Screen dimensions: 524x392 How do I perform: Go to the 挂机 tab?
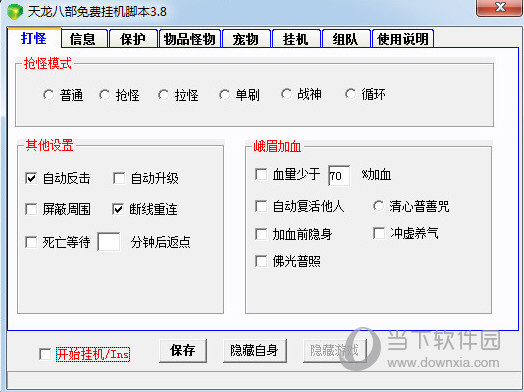(296, 39)
